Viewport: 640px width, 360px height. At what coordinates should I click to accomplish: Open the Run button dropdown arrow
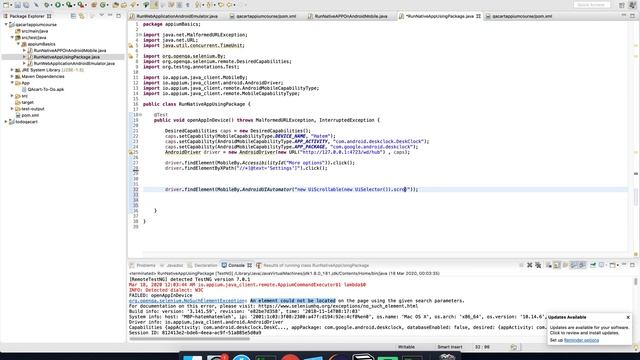[x=62, y=5]
